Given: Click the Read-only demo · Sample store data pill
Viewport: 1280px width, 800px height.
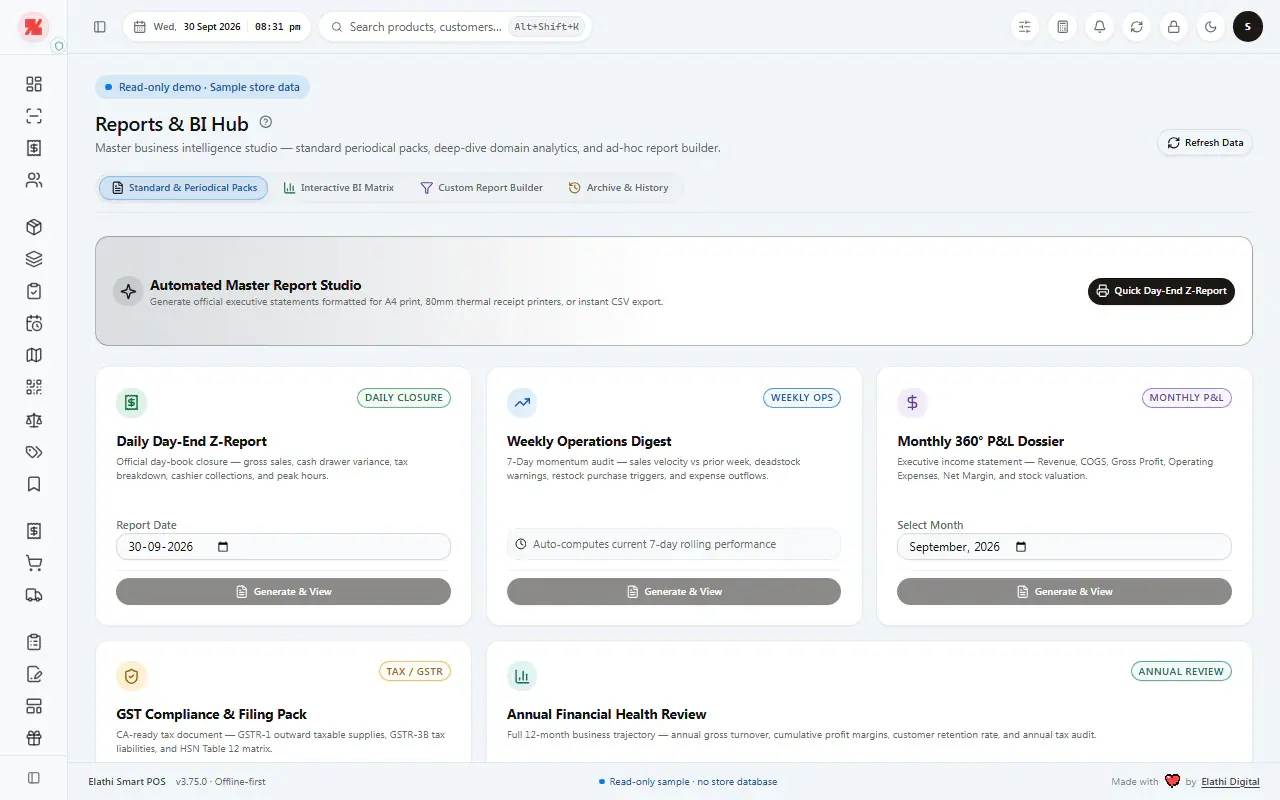Looking at the screenshot, I should tap(203, 87).
